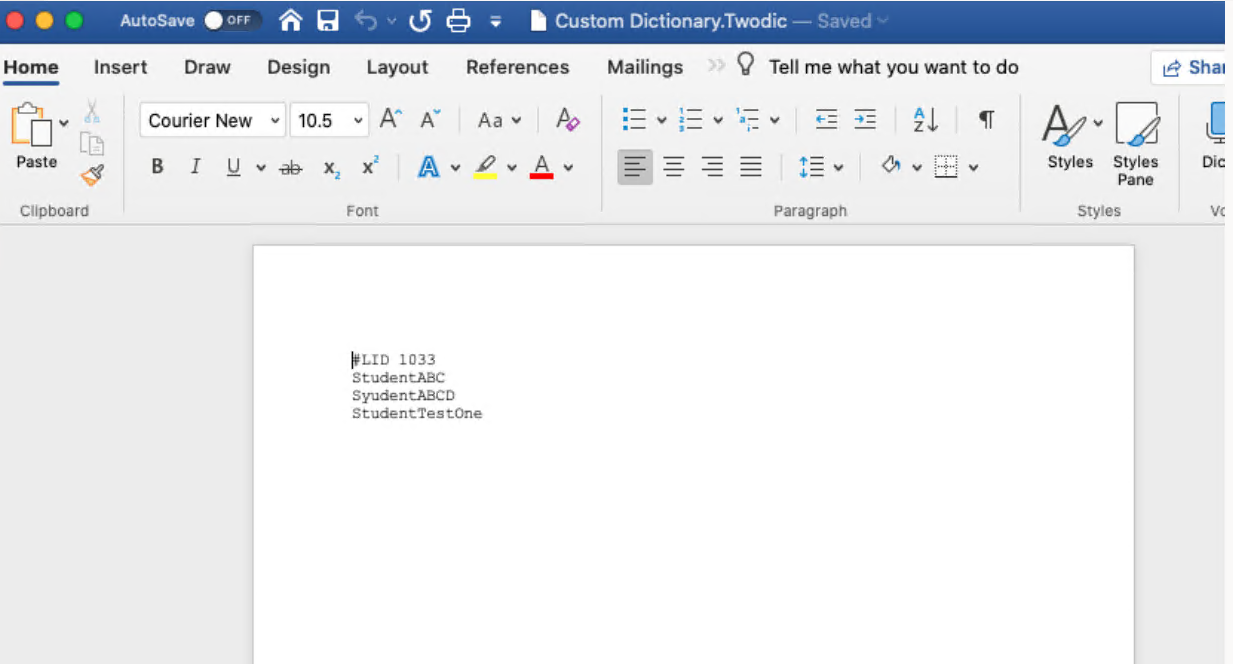
Task: Switch to the Insert tab
Action: tap(120, 67)
